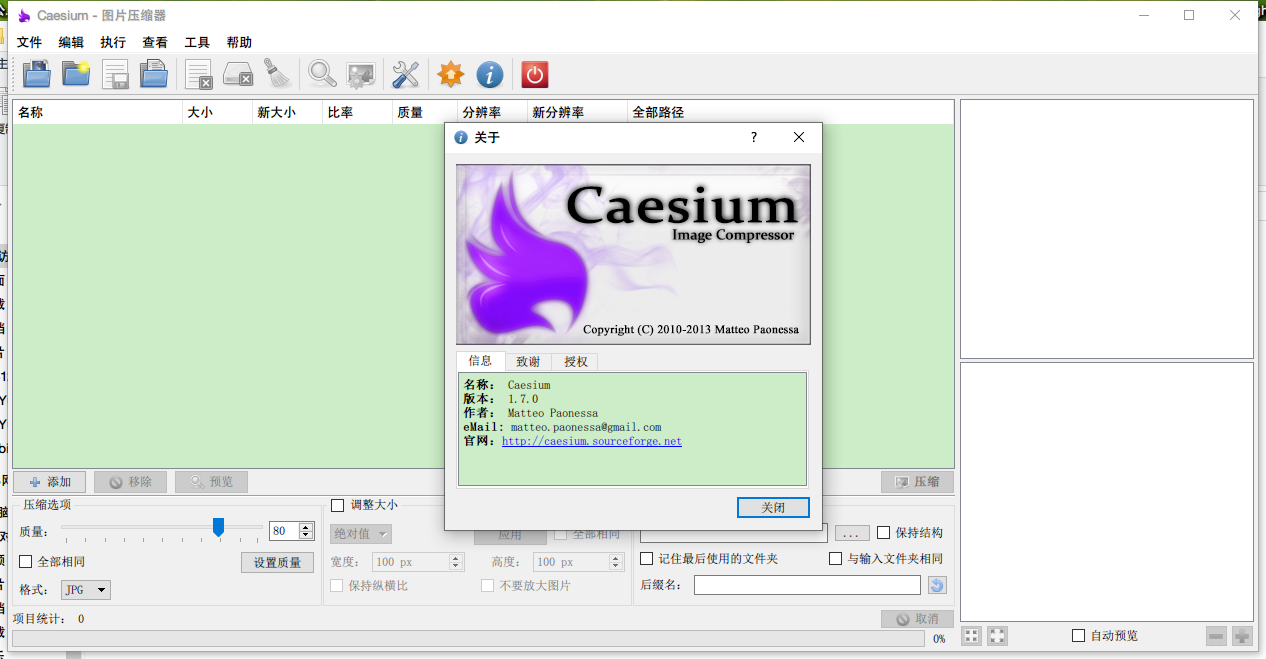Click the quality value up arrow stepper
The width and height of the screenshot is (1266, 659).
(x=304, y=524)
